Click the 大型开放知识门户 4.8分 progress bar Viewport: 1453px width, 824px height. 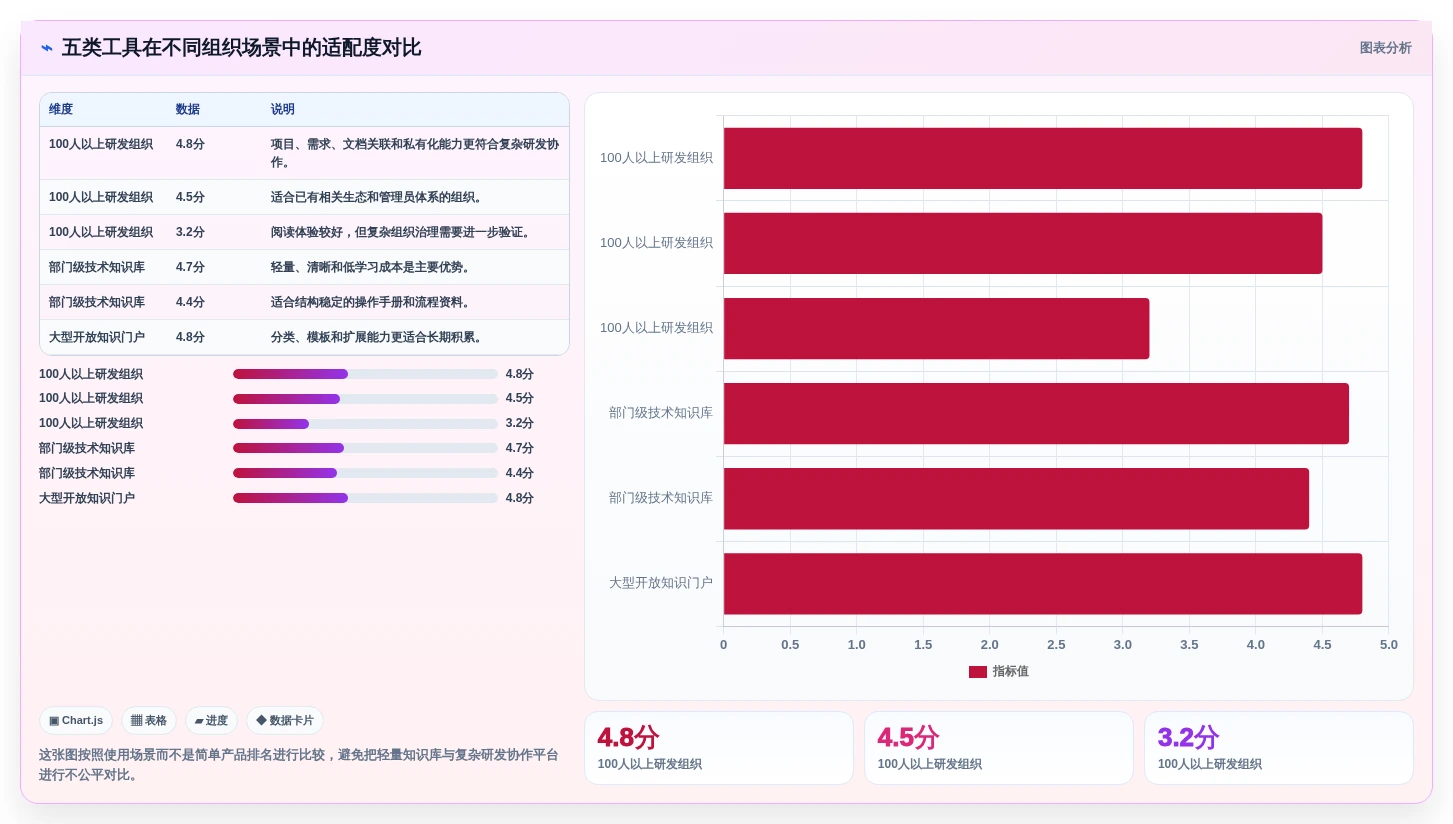coord(365,498)
